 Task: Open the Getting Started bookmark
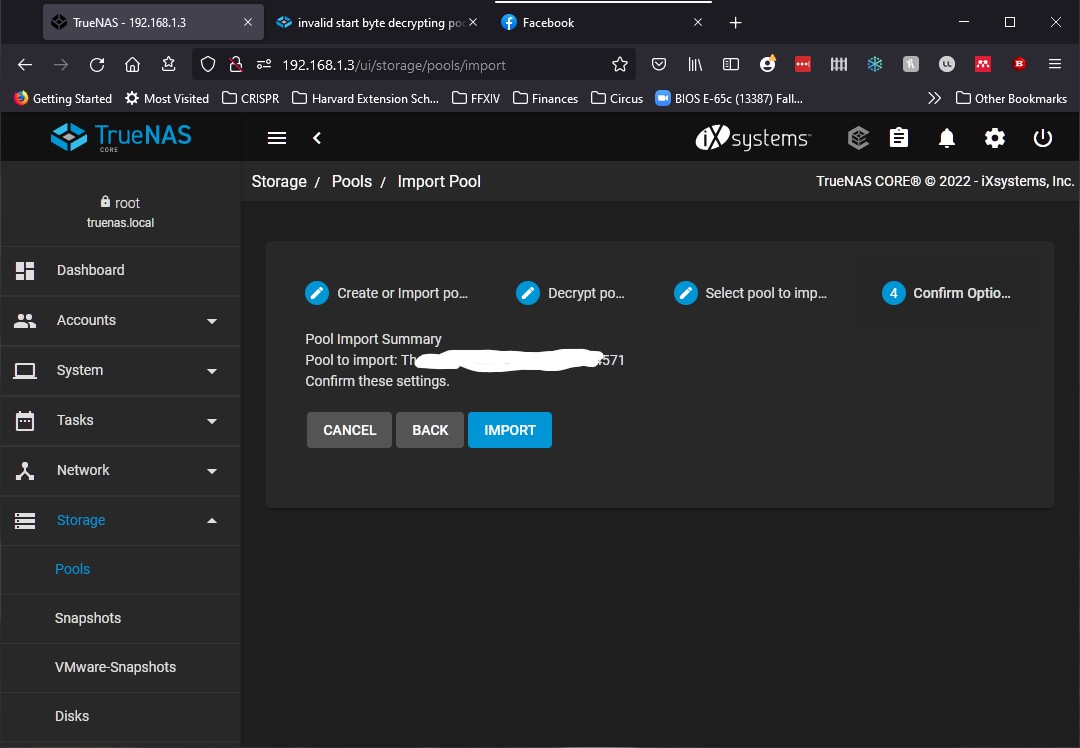click(x=63, y=98)
